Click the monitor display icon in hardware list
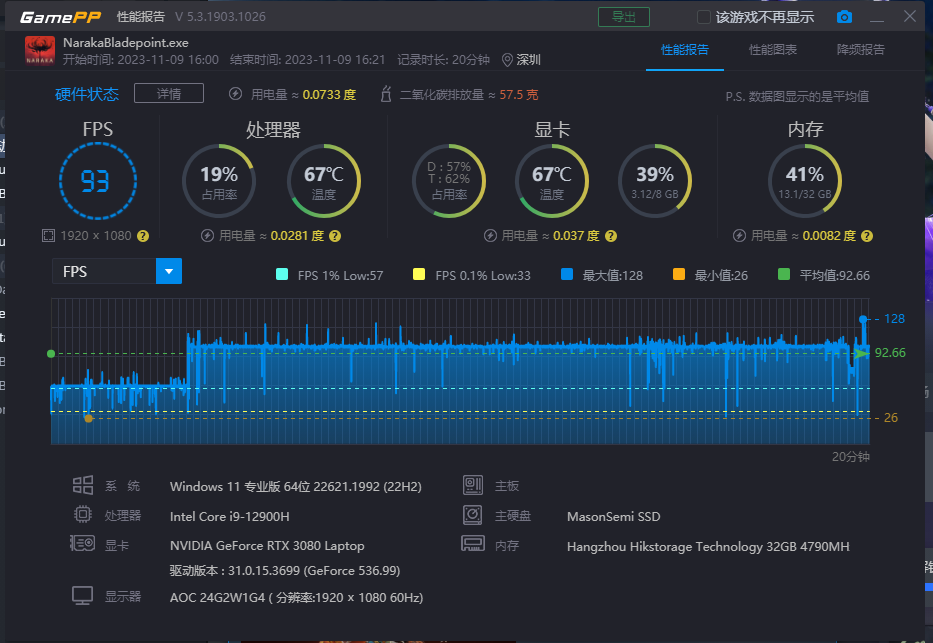This screenshot has width=933, height=643. coord(83,595)
